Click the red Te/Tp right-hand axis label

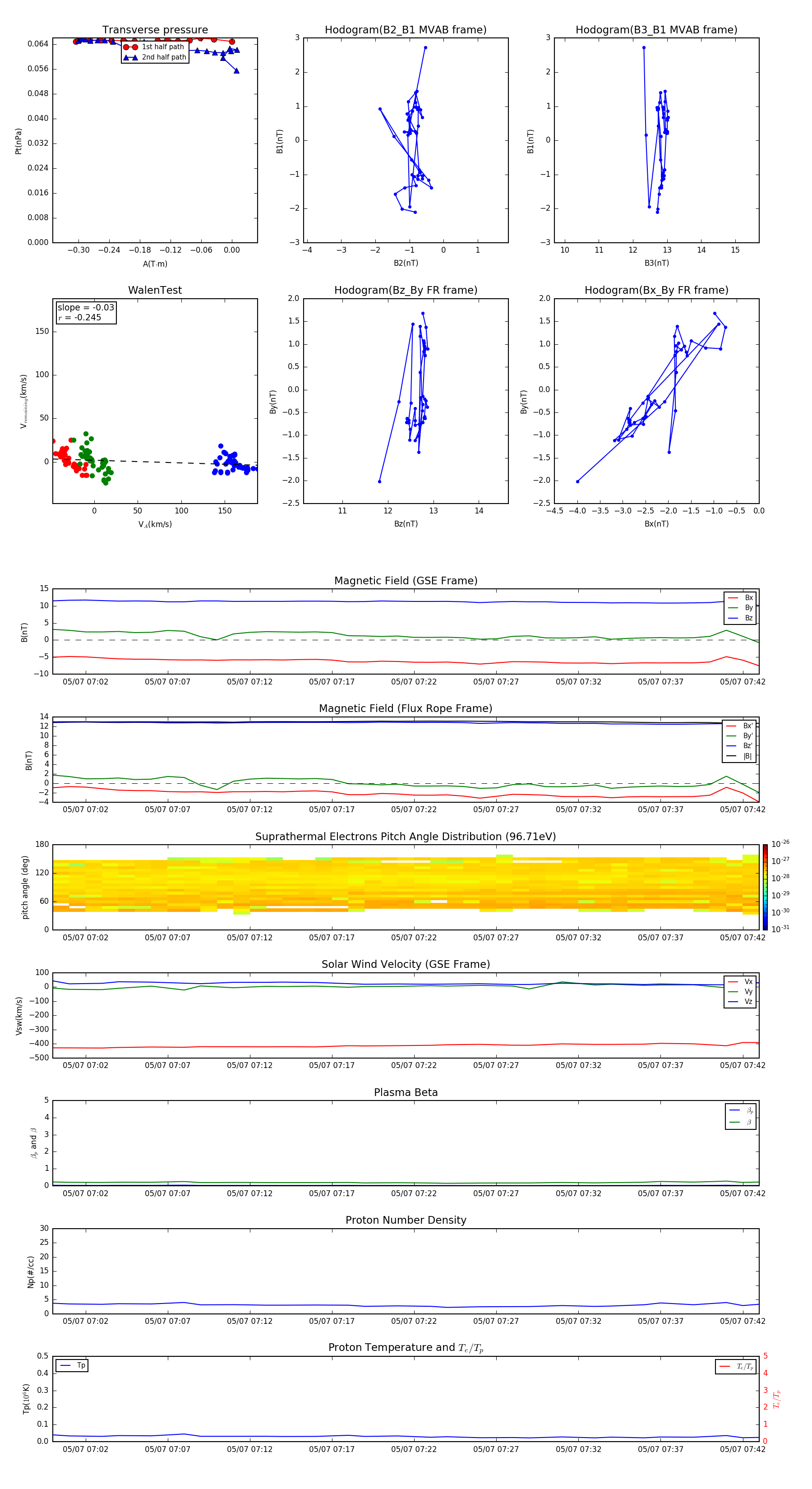[777, 1399]
